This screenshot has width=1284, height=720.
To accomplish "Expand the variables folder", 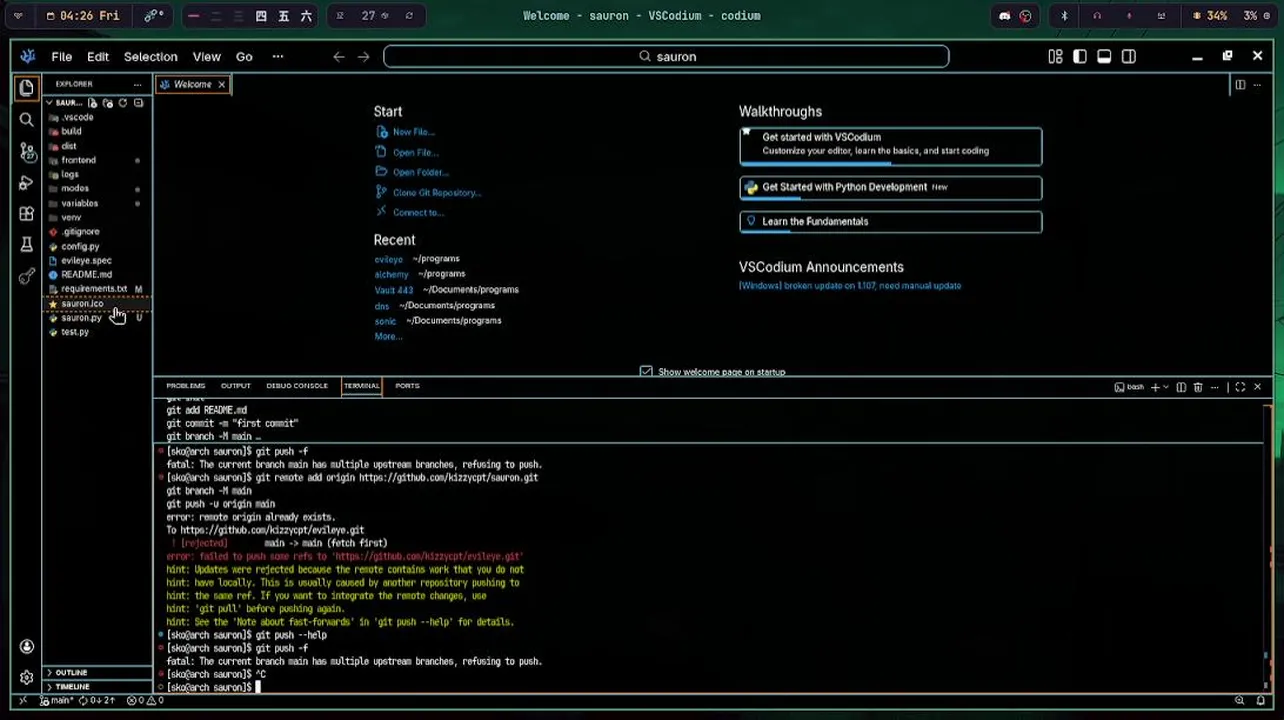I will click(x=97, y=203).
